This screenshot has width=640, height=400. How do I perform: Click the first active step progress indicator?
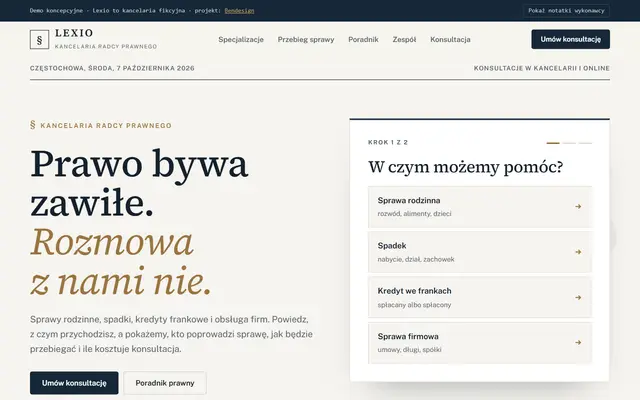coord(553,143)
